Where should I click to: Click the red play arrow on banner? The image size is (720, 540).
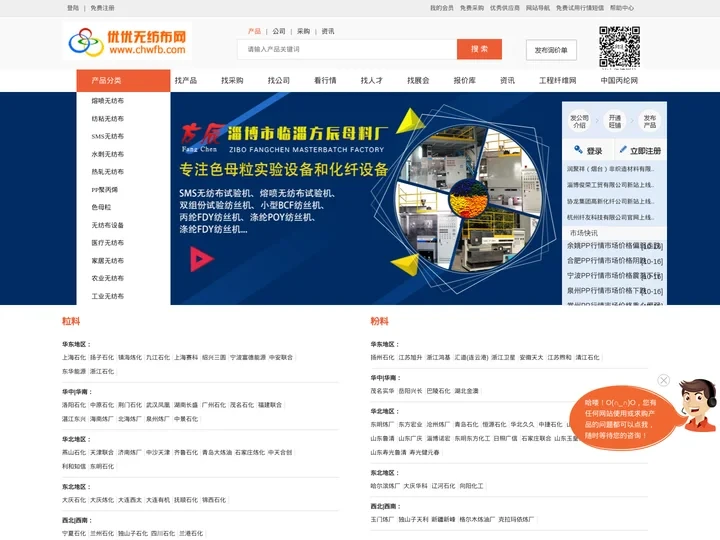(x=201, y=259)
